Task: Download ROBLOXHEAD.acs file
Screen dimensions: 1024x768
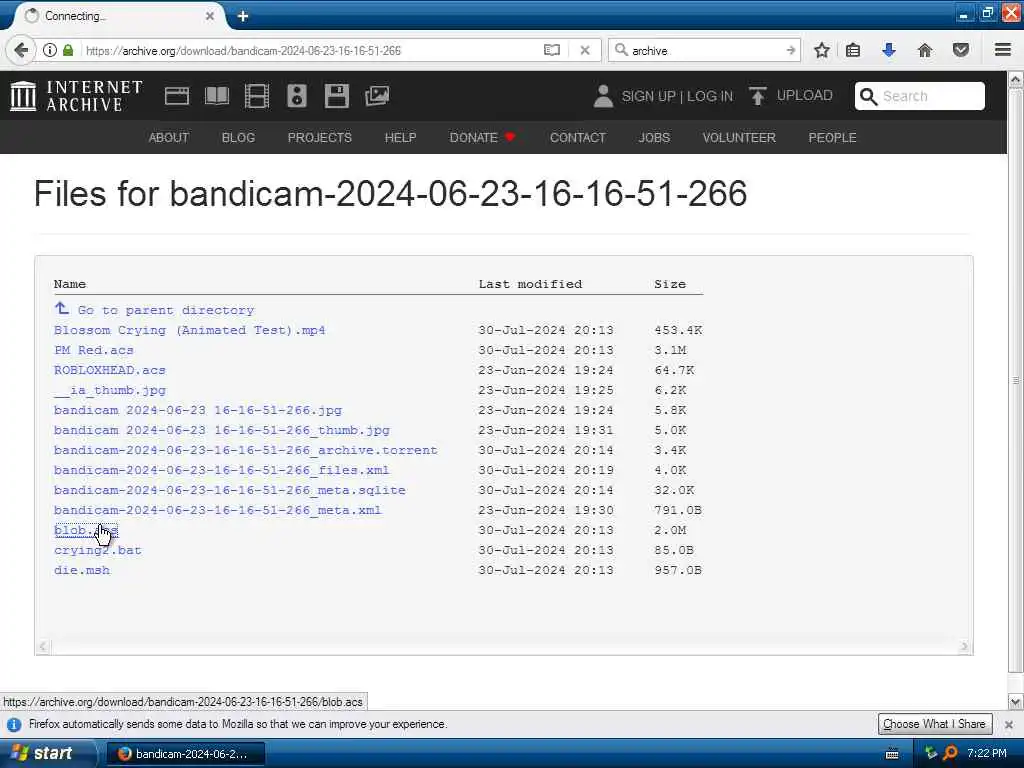Action: click(x=110, y=370)
